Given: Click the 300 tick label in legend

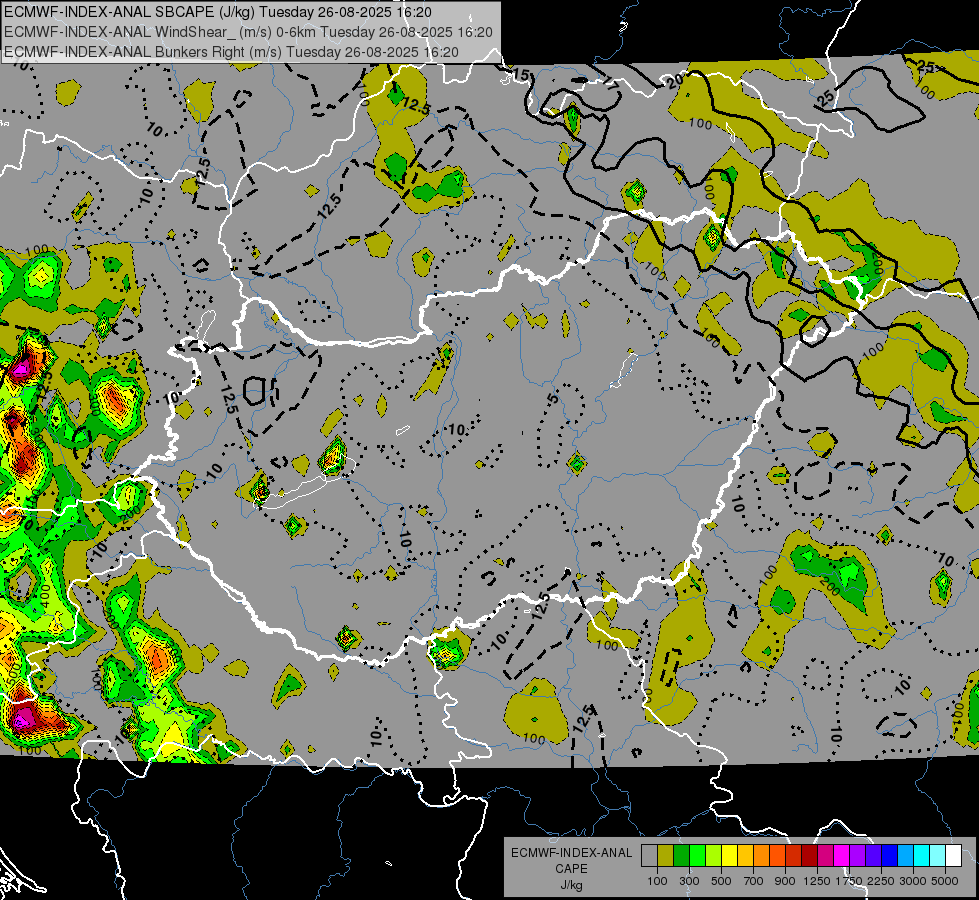Looking at the screenshot, I should (689, 881).
